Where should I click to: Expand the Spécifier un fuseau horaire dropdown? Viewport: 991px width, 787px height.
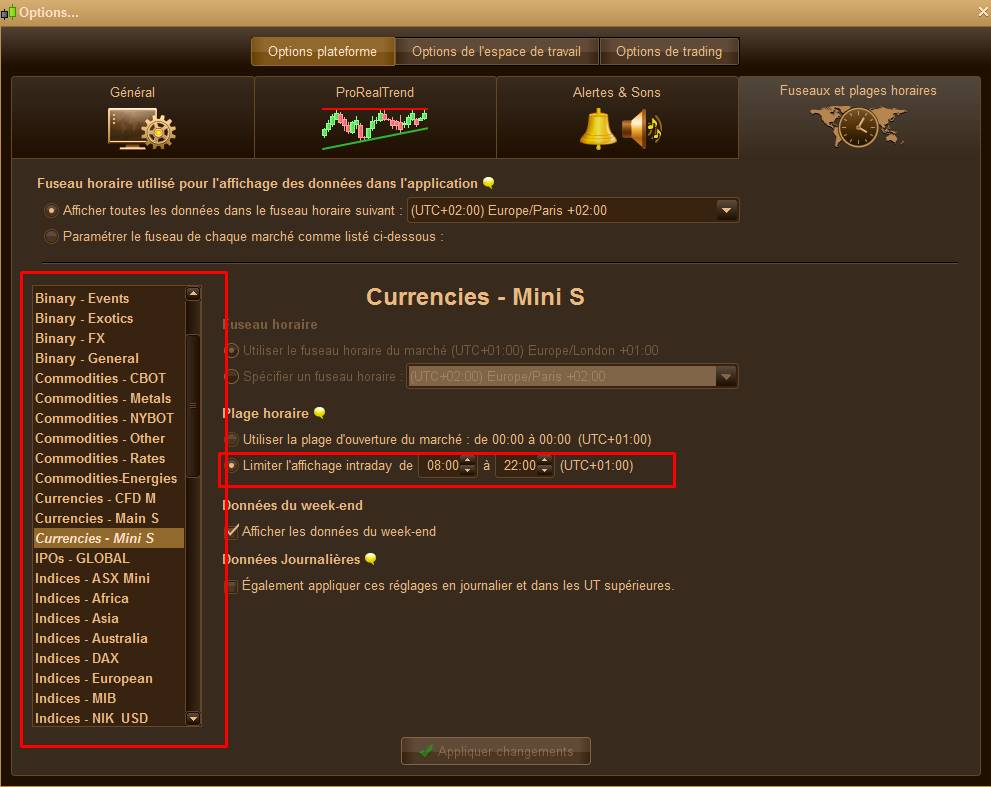[x=727, y=376]
